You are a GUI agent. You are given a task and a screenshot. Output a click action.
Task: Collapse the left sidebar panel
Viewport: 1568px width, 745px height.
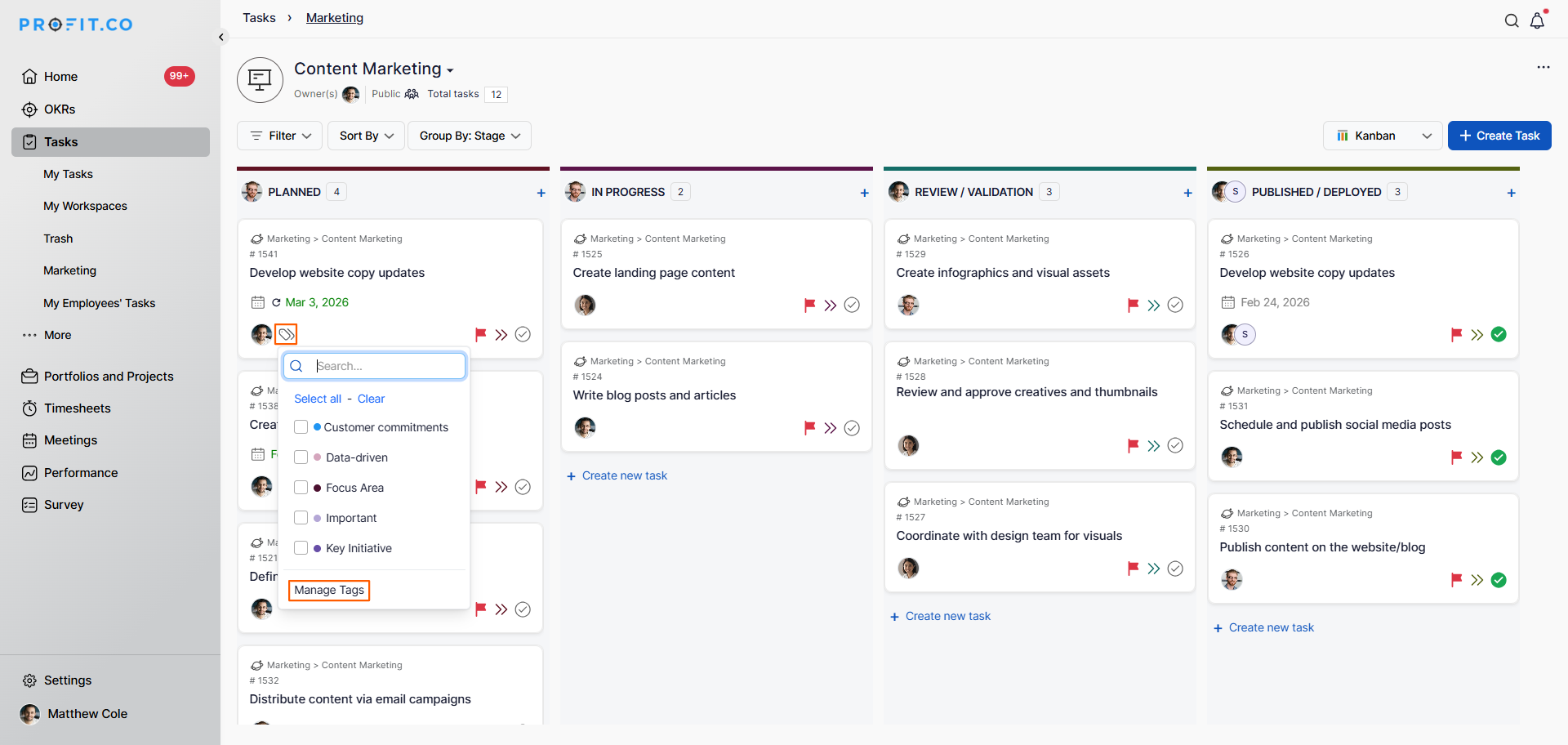click(x=221, y=37)
